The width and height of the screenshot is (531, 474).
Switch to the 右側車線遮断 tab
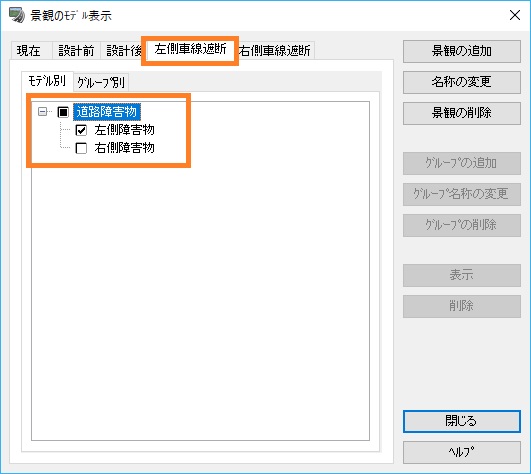click(275, 51)
